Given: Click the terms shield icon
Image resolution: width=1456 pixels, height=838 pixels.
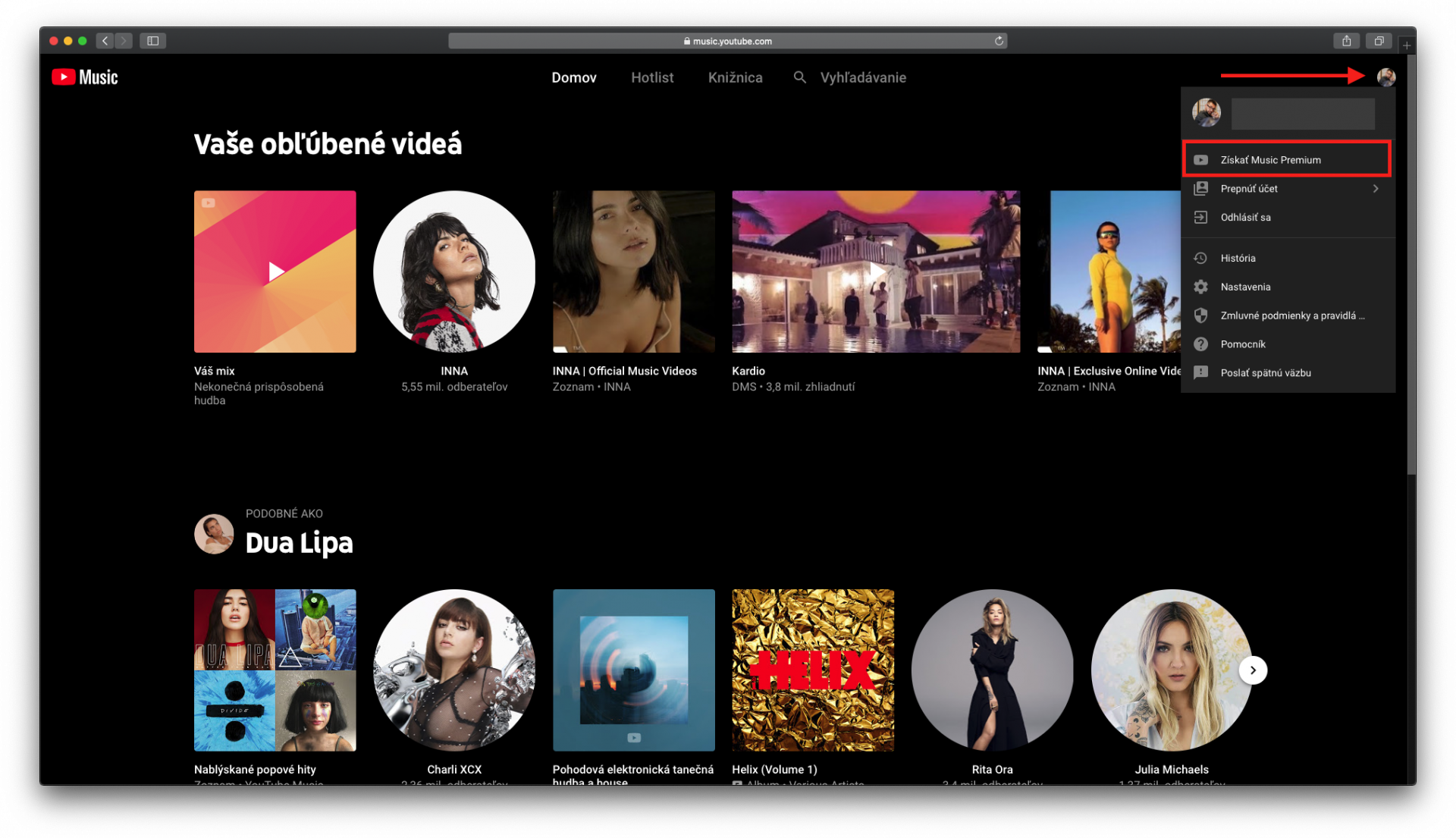Looking at the screenshot, I should (1200, 316).
